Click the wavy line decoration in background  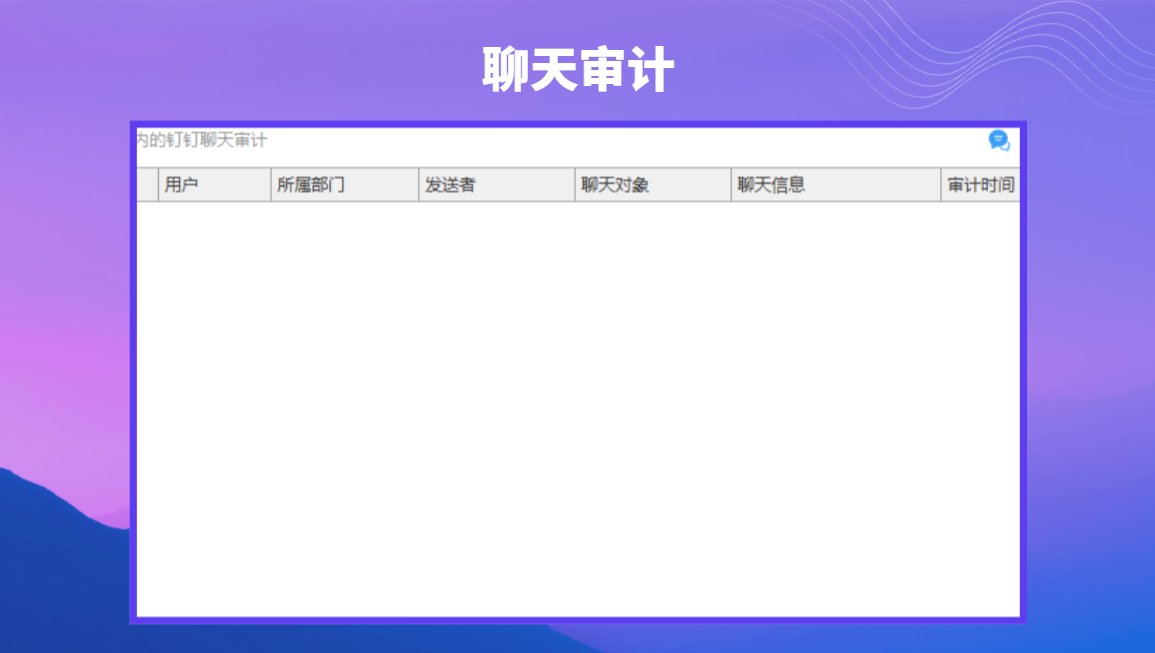coord(958,52)
